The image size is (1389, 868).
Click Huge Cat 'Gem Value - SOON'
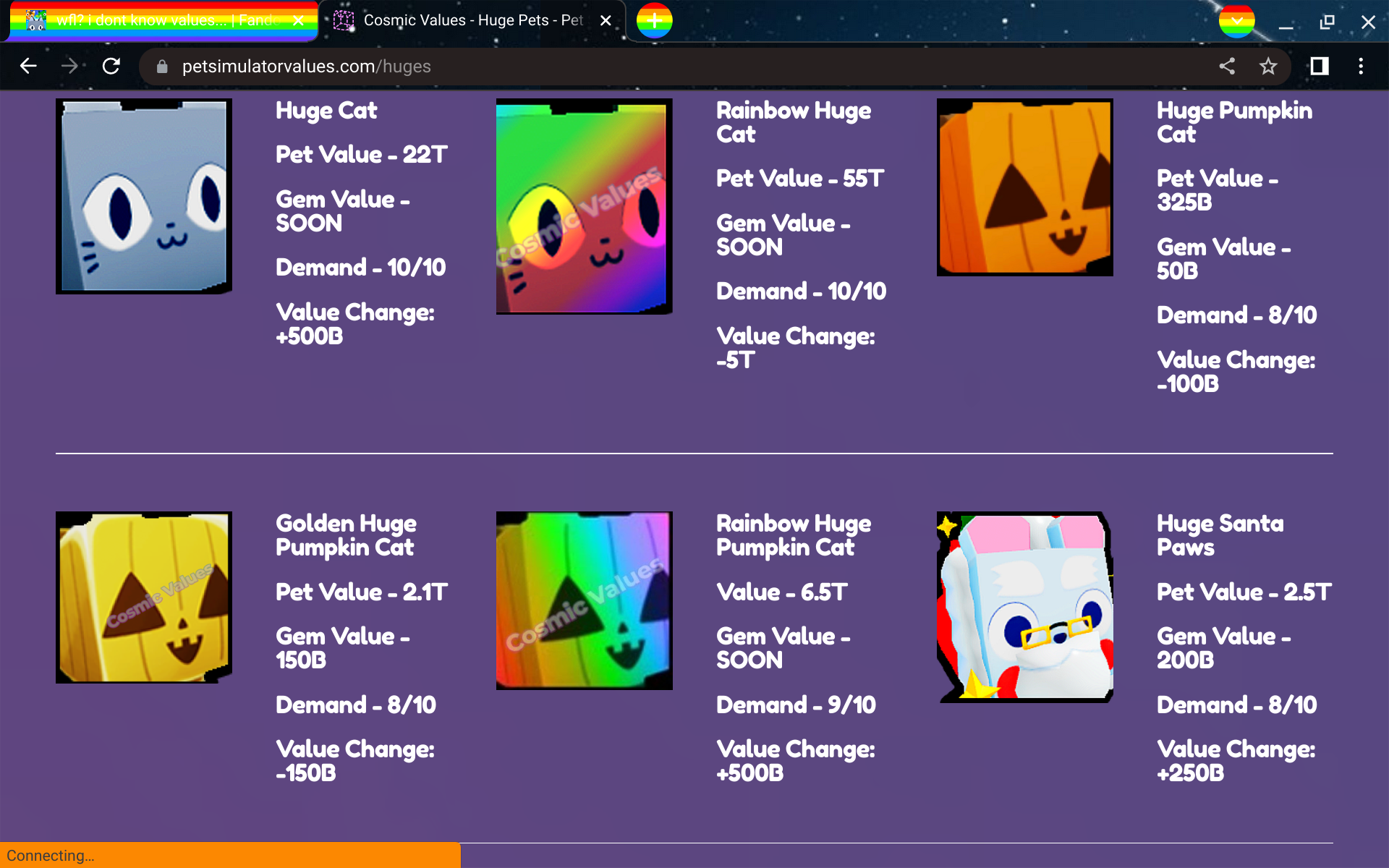[343, 211]
